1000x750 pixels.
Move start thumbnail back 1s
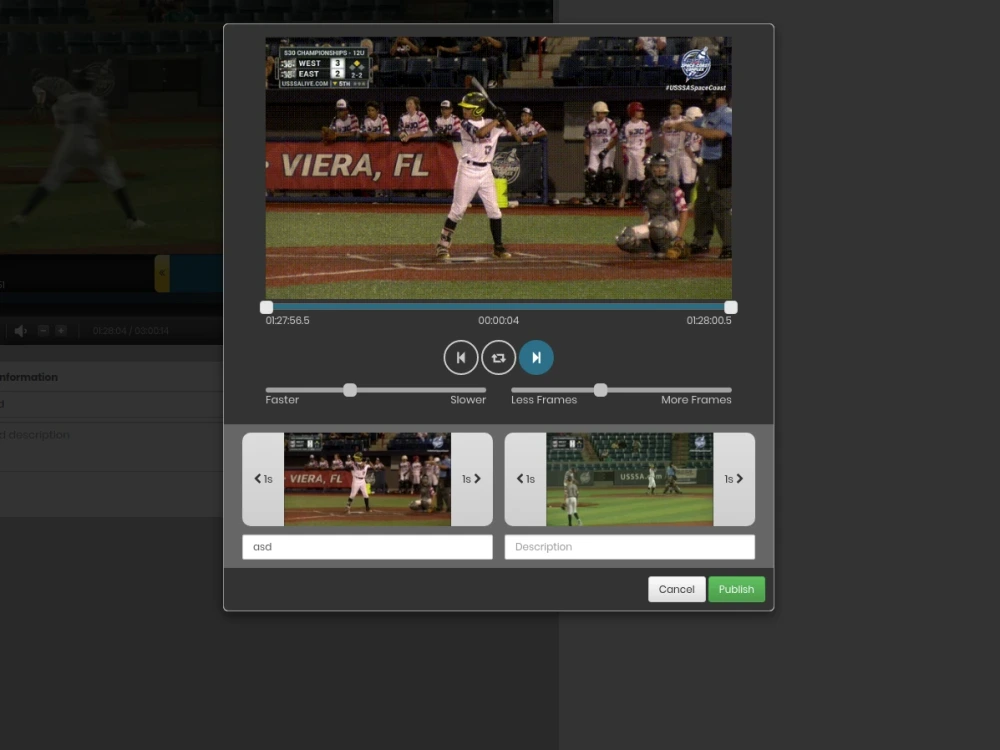263,479
